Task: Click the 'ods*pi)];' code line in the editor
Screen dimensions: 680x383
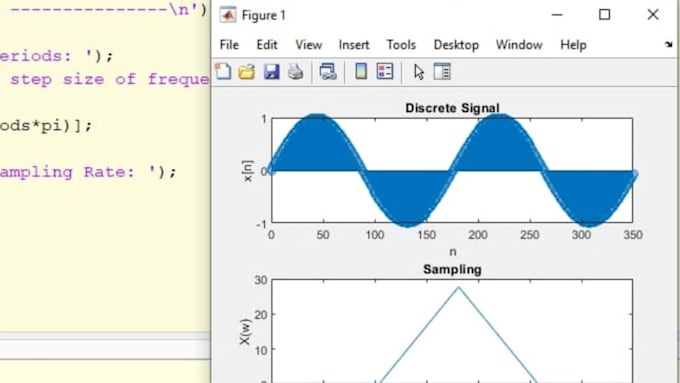Action: [46, 126]
